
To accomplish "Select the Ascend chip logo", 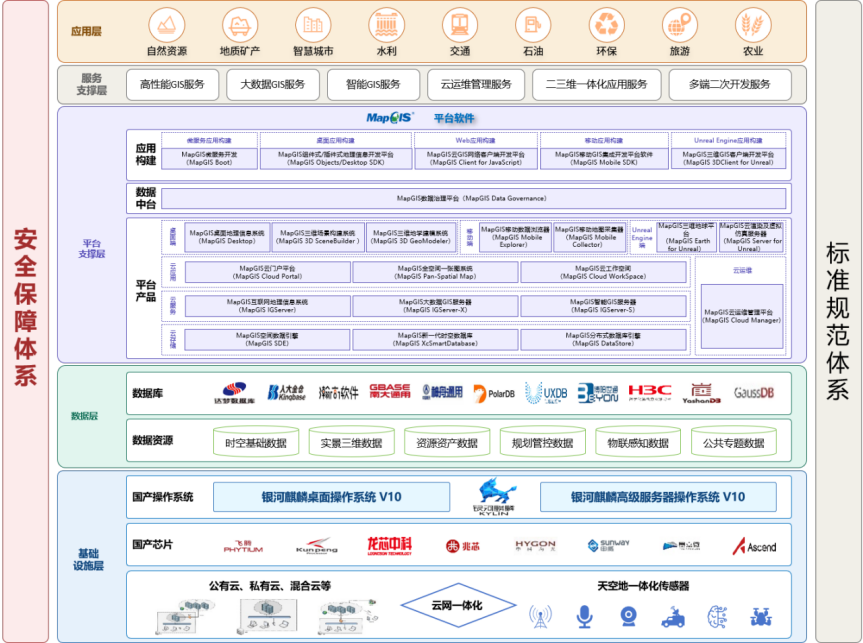I will (755, 546).
